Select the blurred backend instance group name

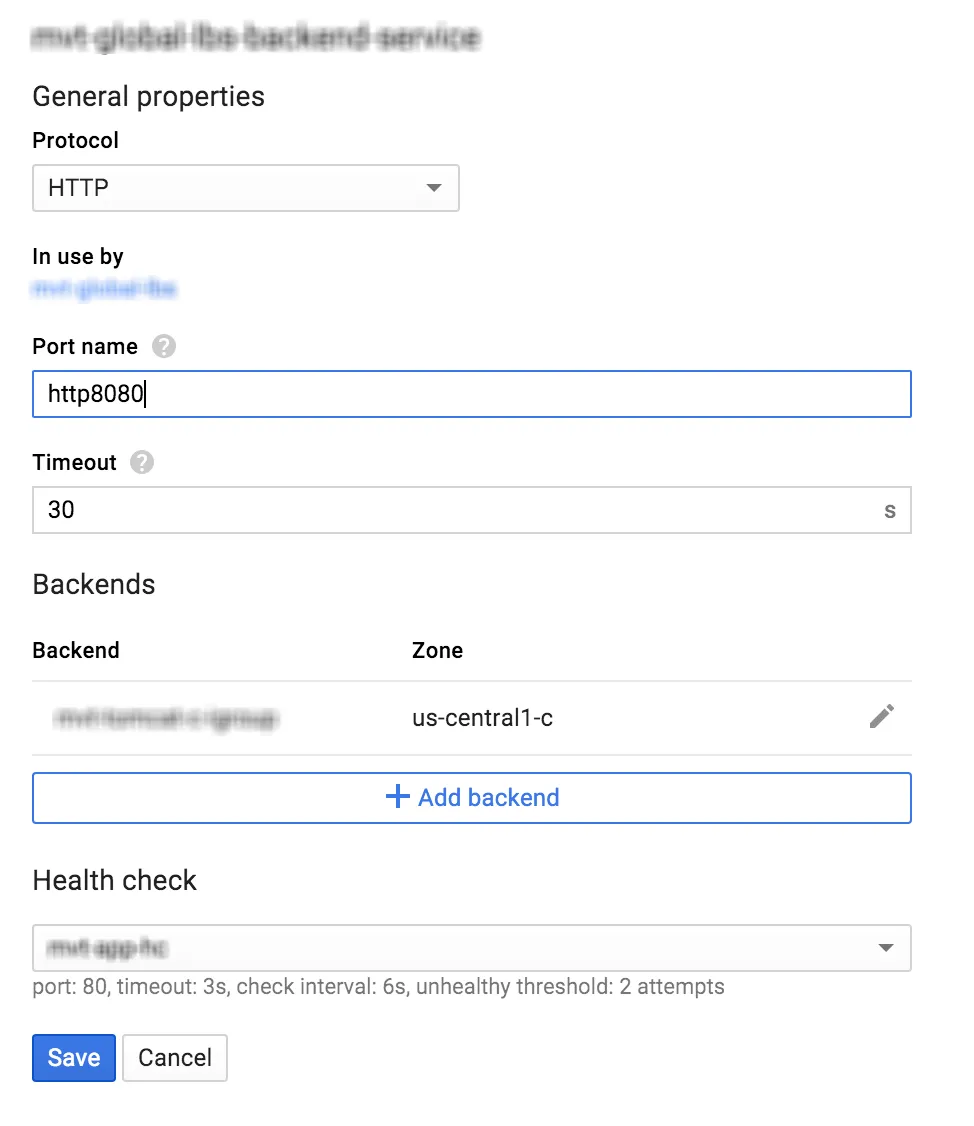point(166,718)
